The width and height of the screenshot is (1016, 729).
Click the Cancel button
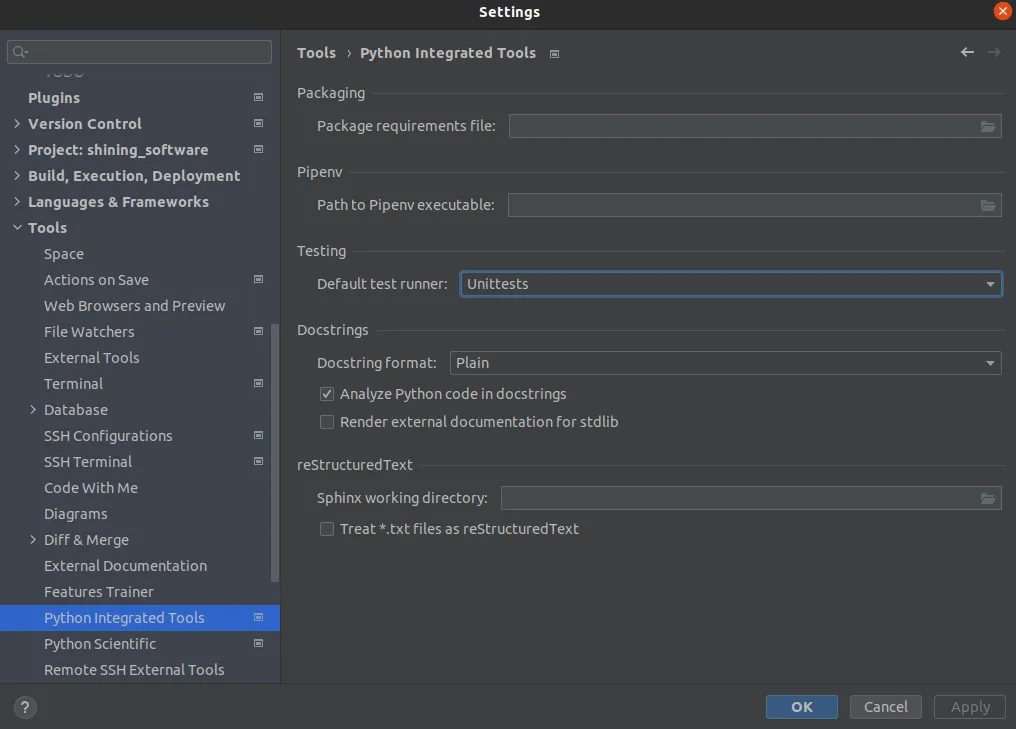(x=885, y=707)
